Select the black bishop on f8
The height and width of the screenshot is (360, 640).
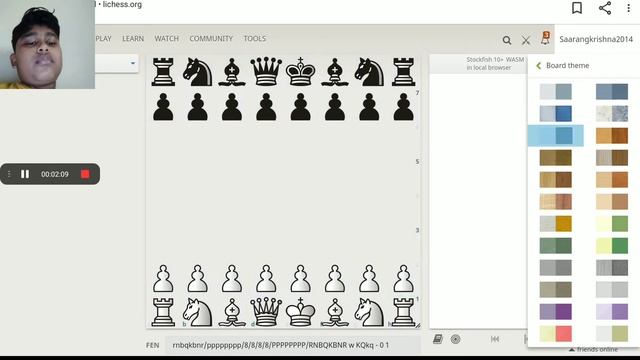(335, 71)
